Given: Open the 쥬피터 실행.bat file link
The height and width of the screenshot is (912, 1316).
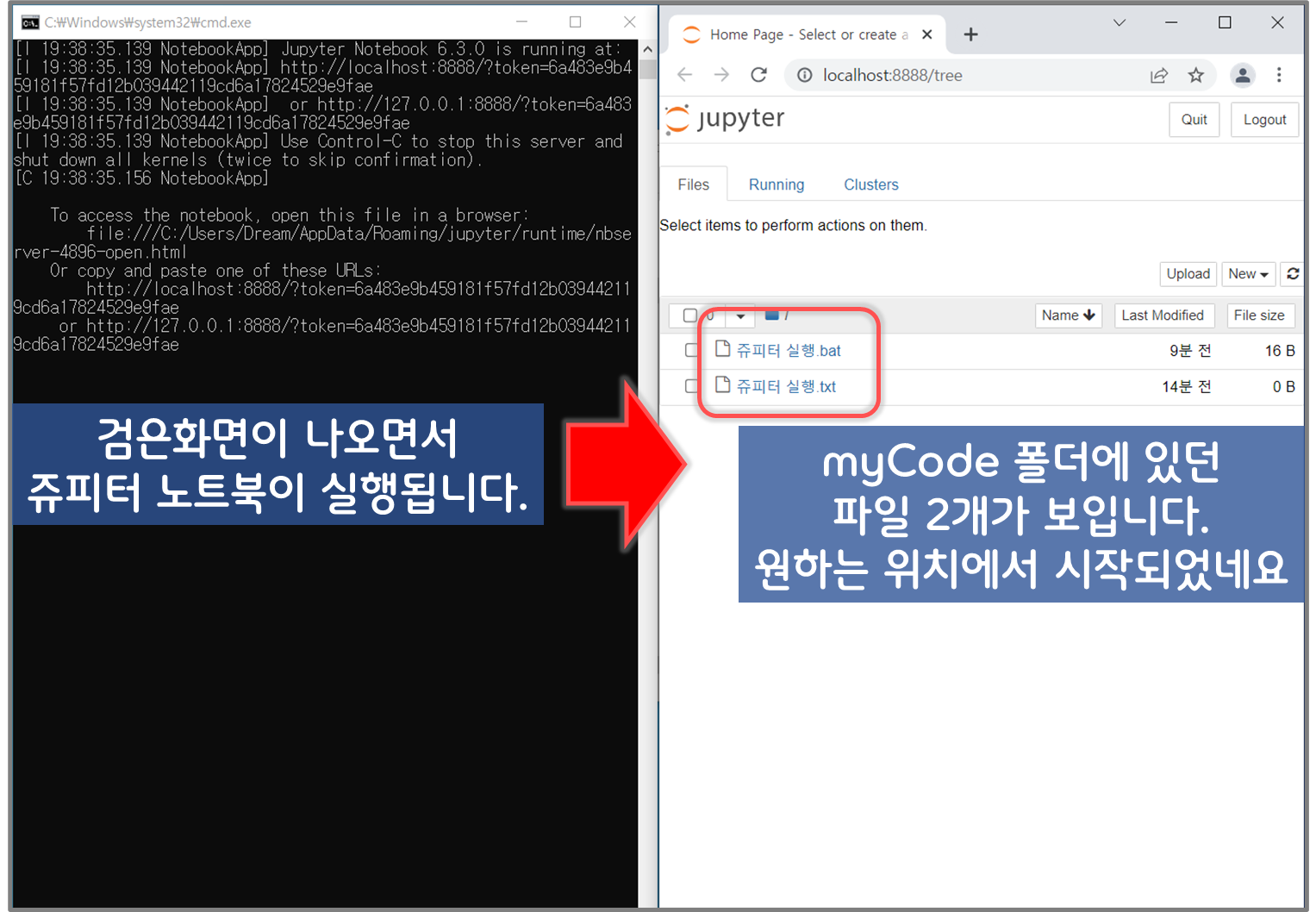Looking at the screenshot, I should (789, 351).
